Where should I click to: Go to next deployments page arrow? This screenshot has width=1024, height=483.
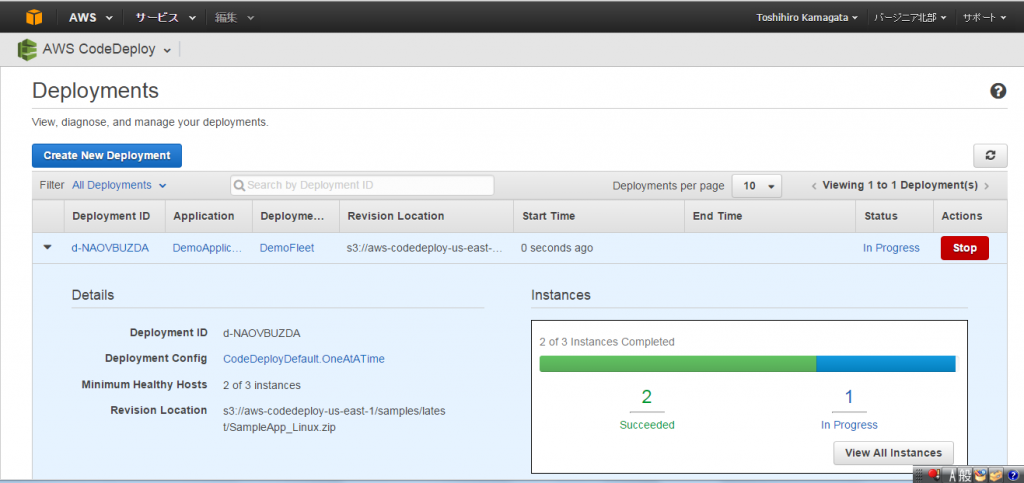[x=986, y=186]
